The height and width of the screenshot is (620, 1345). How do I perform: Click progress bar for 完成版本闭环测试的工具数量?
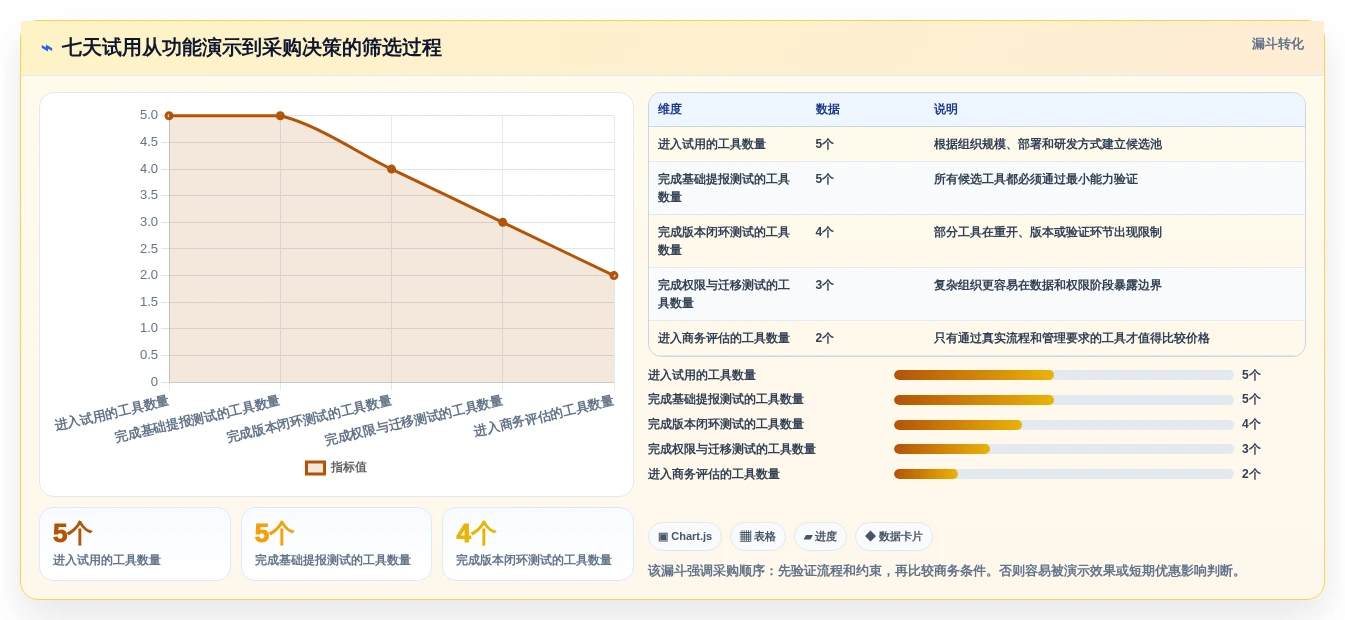click(x=1064, y=425)
